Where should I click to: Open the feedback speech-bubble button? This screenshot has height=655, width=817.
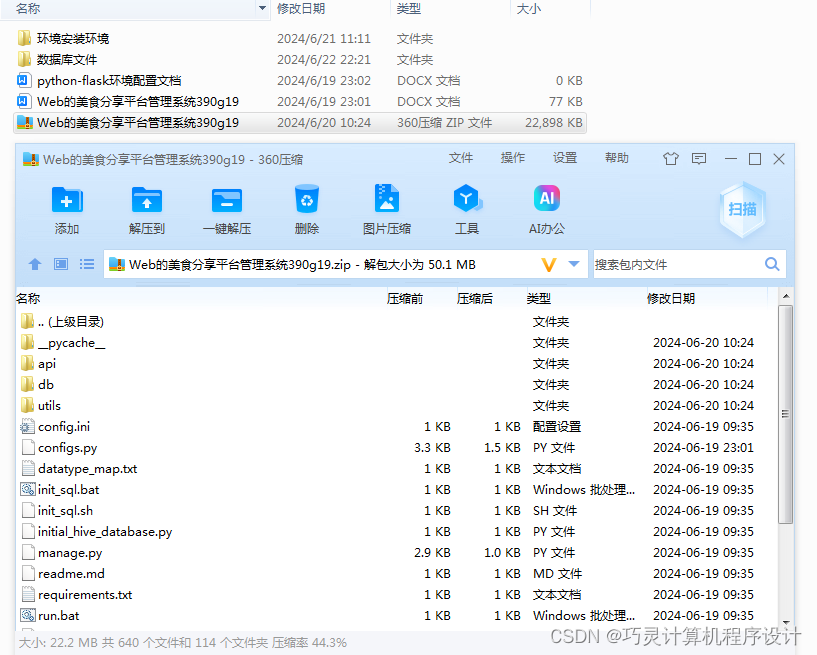click(x=698, y=159)
